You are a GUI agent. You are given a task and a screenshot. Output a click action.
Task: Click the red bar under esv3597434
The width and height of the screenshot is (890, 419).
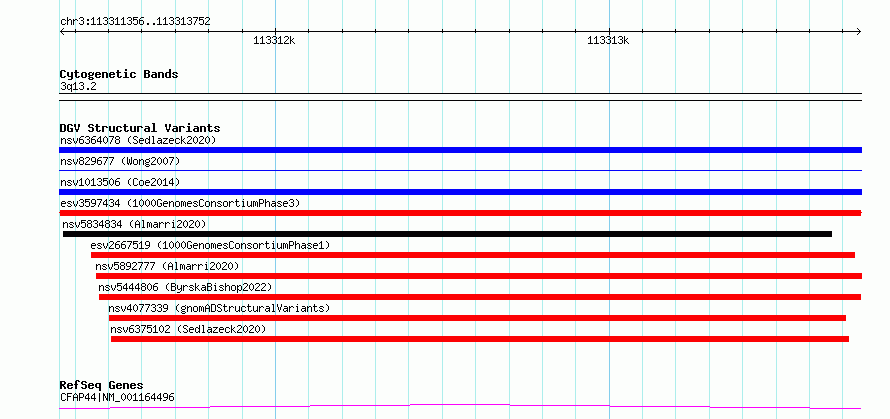460,213
